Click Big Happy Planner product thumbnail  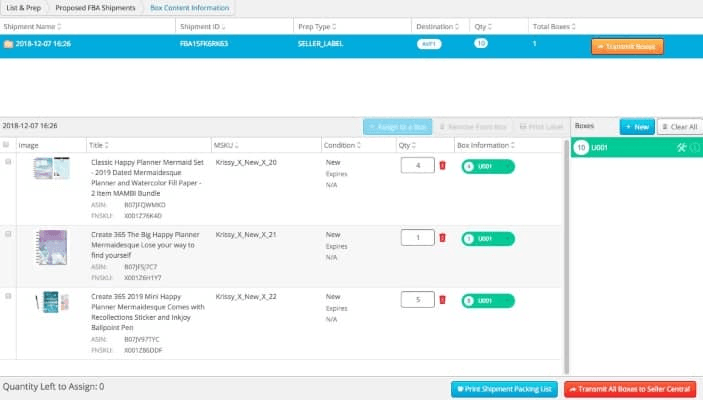point(52,247)
